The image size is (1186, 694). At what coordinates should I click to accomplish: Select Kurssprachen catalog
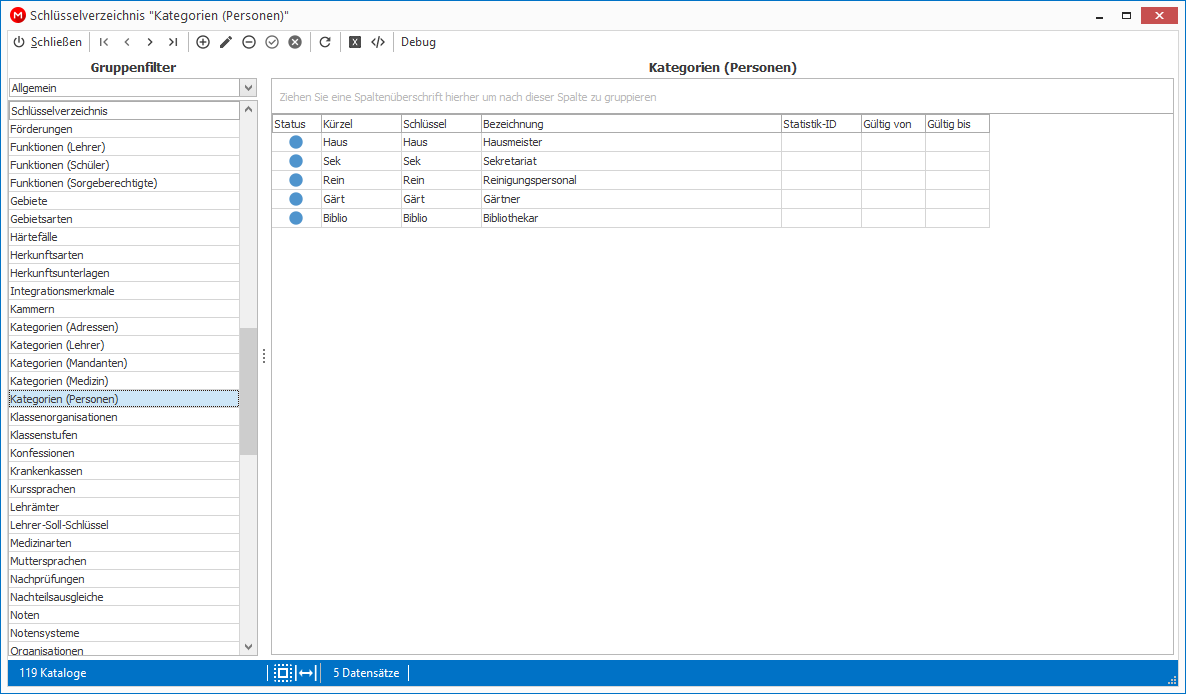pos(124,489)
